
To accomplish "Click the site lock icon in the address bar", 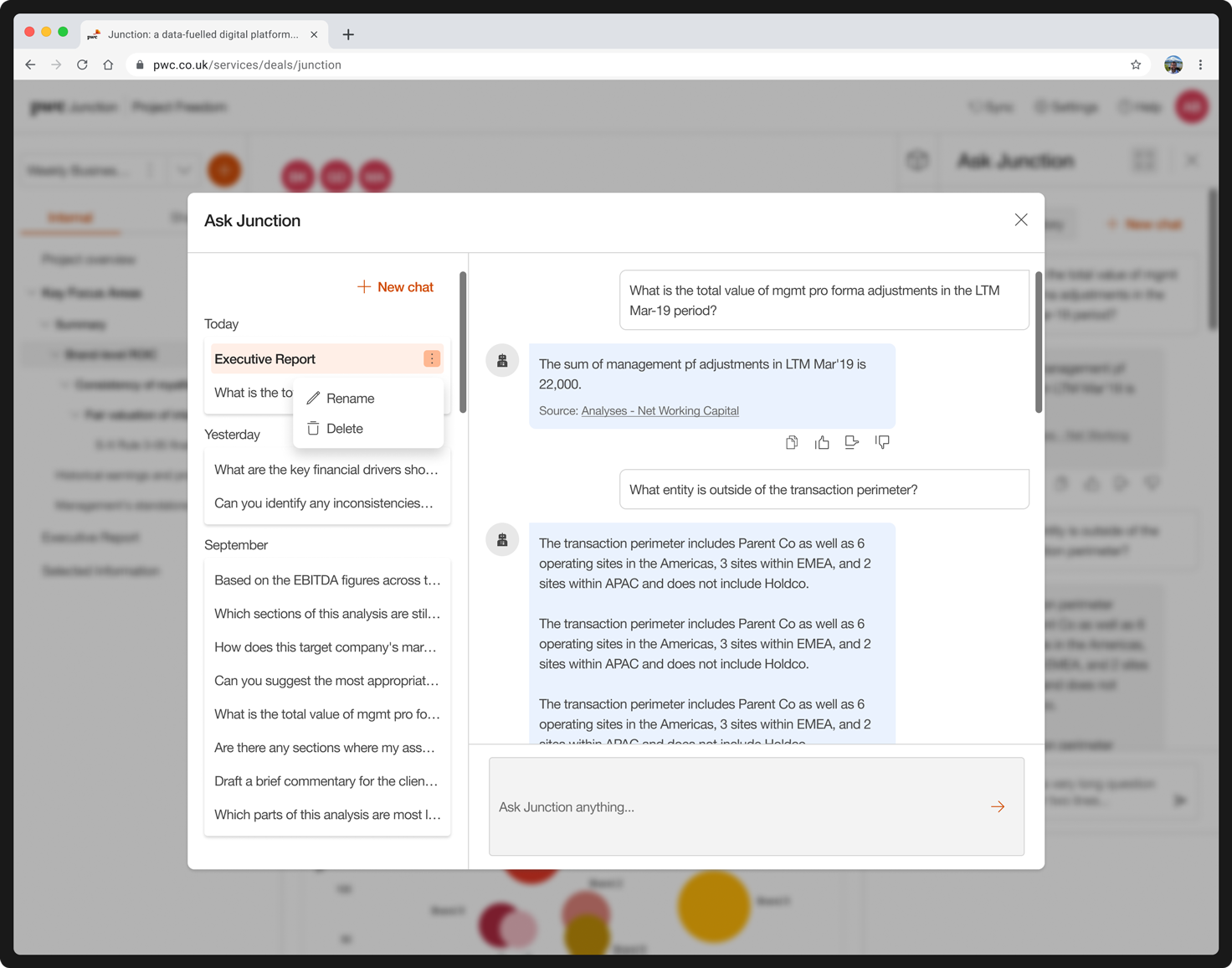I will [x=140, y=64].
